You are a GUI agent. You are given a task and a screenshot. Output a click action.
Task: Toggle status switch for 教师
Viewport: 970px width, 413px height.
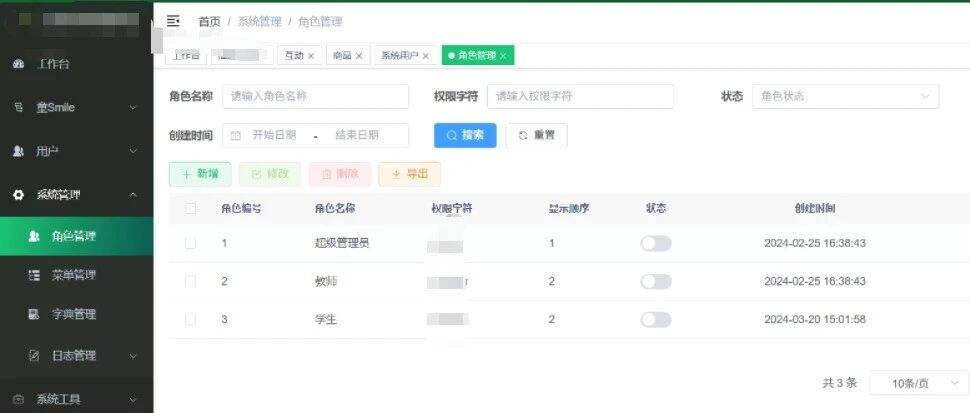pyautogui.click(x=656, y=282)
